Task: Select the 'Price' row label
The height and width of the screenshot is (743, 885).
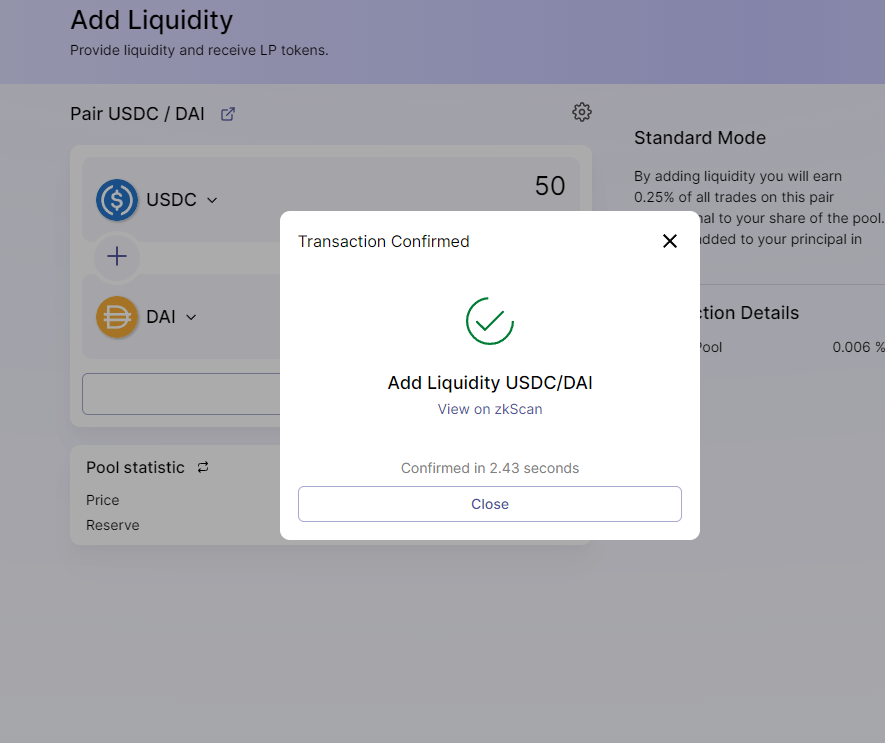Action: tap(103, 500)
